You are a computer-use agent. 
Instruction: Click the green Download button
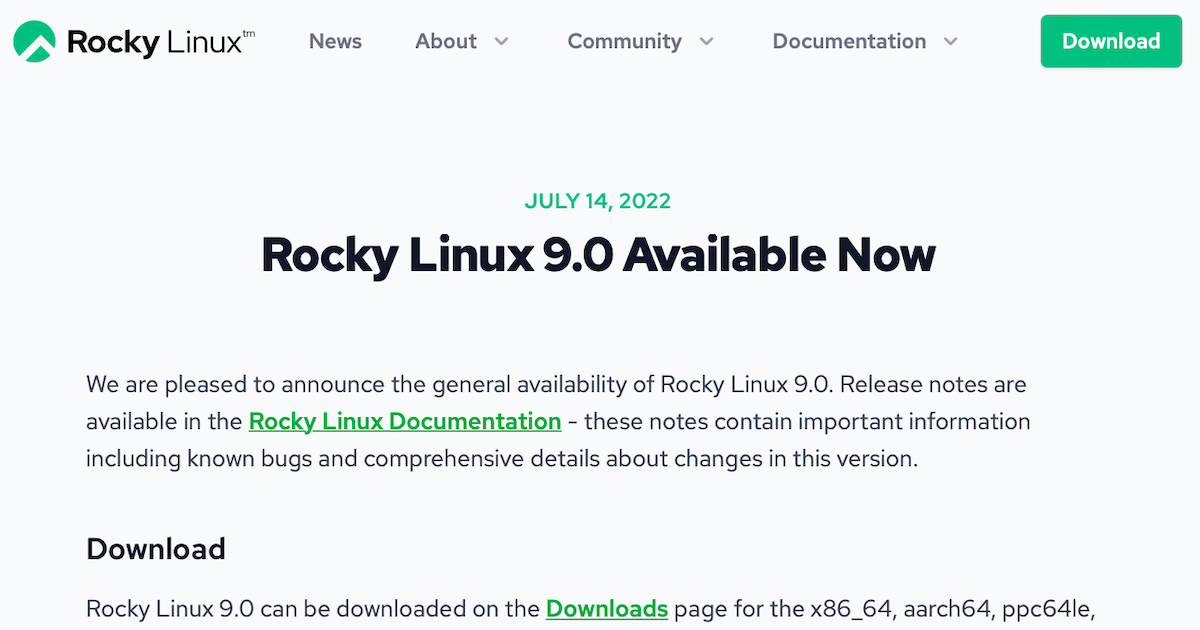click(x=1111, y=41)
